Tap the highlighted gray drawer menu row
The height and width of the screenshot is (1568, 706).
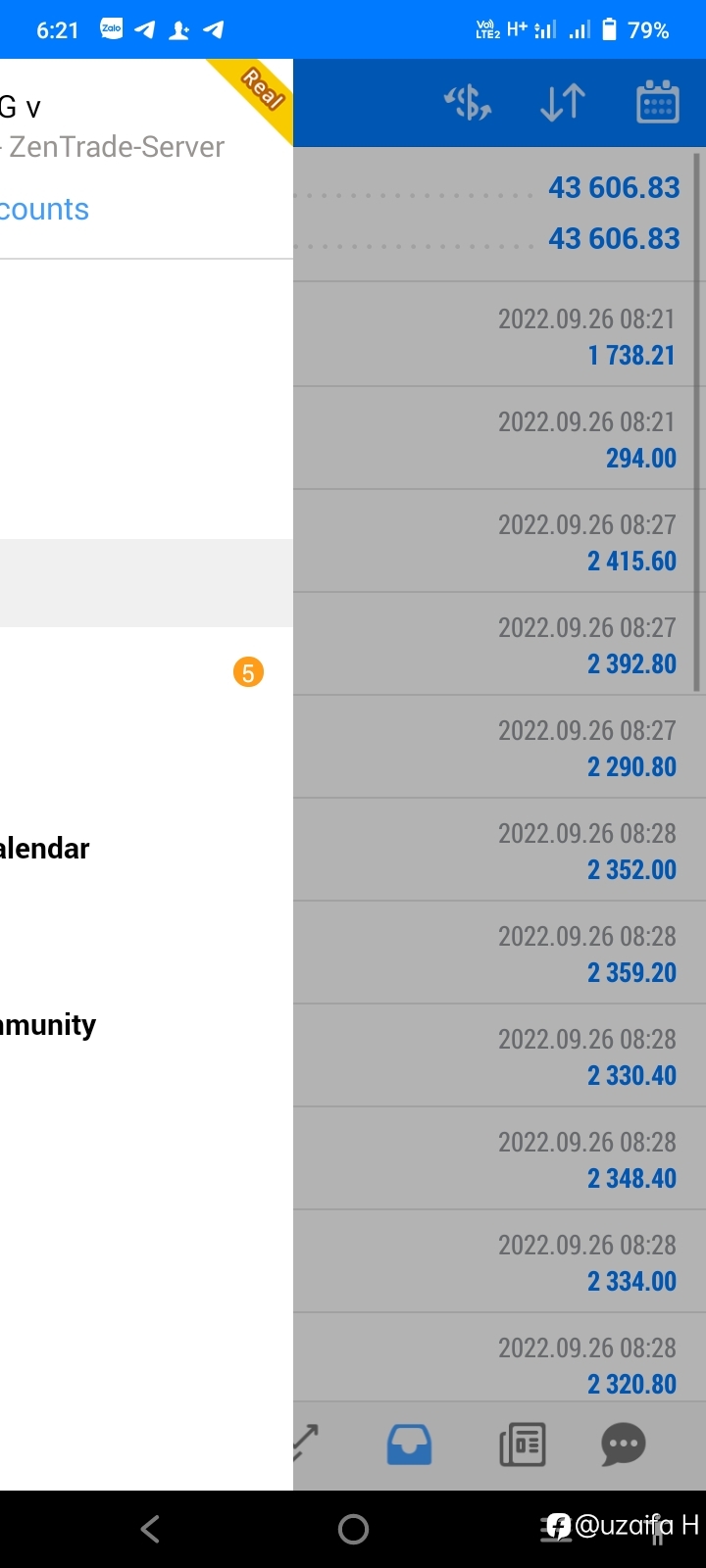146,583
